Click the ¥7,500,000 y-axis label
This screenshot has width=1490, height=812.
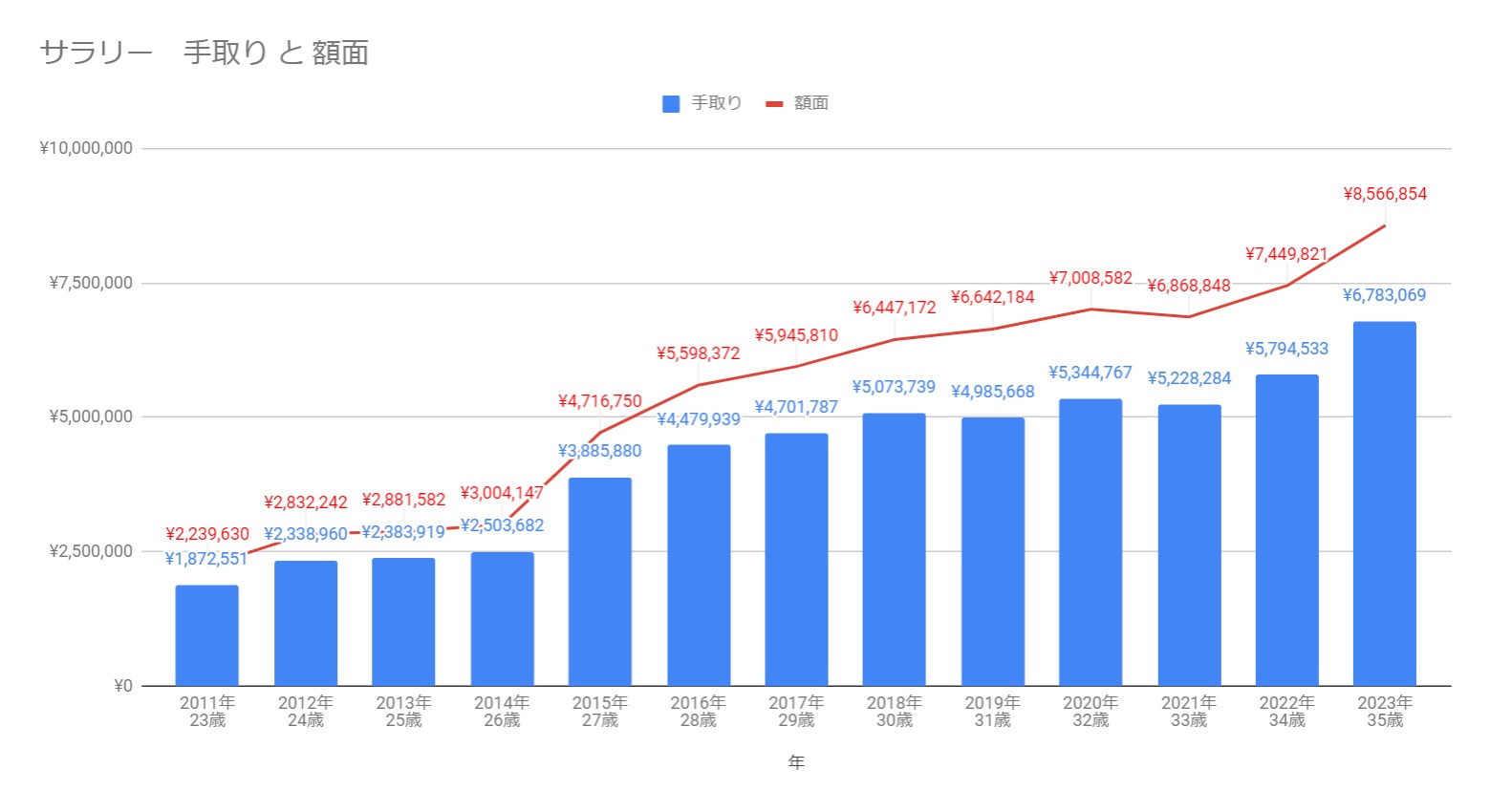(x=91, y=283)
